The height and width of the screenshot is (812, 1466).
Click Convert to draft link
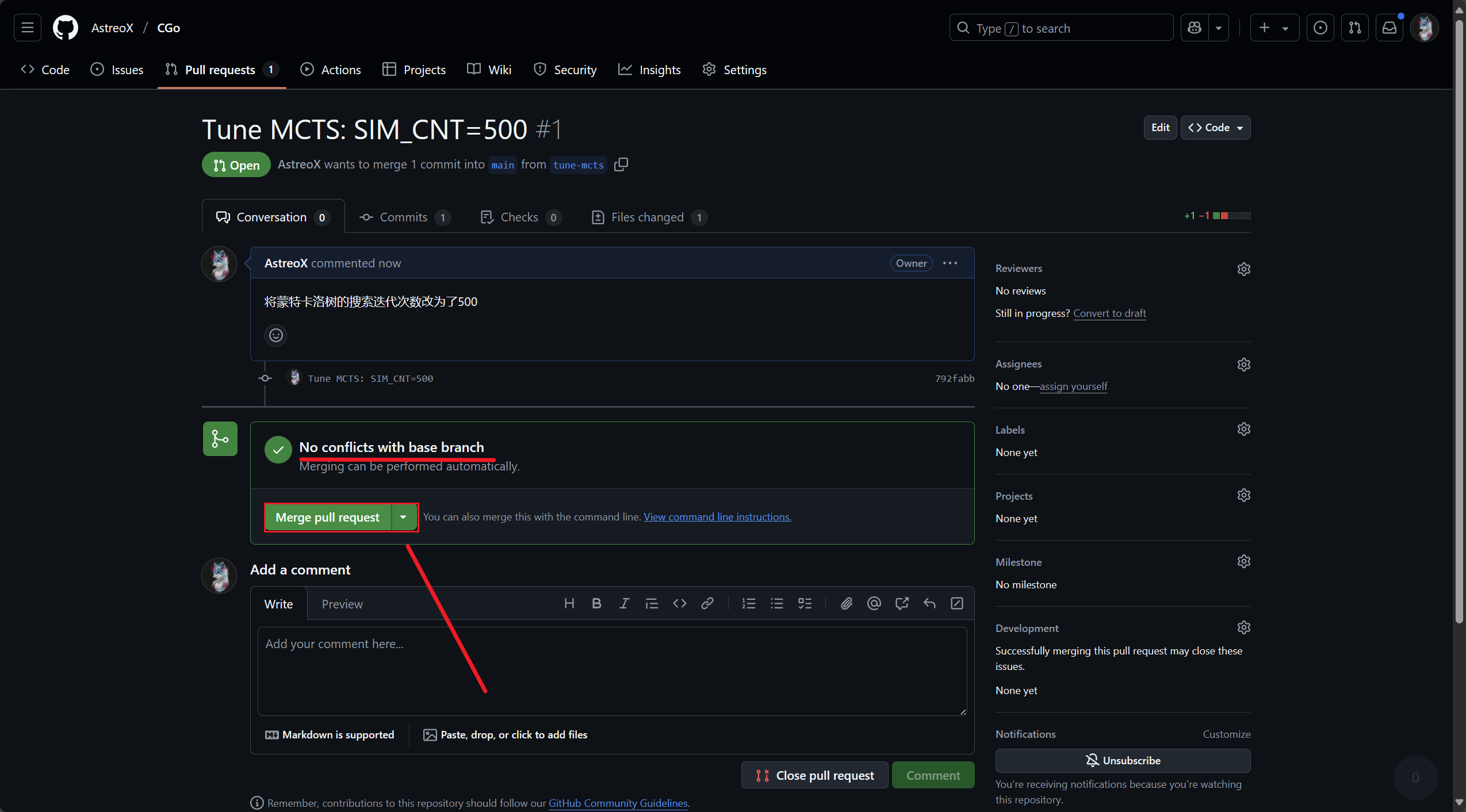click(1109, 313)
